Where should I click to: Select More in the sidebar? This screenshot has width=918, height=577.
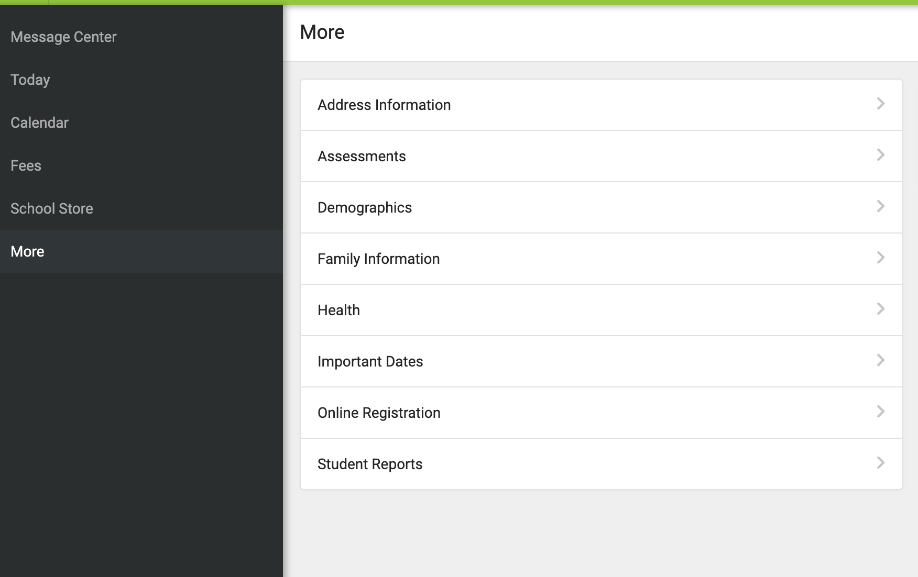tap(141, 252)
